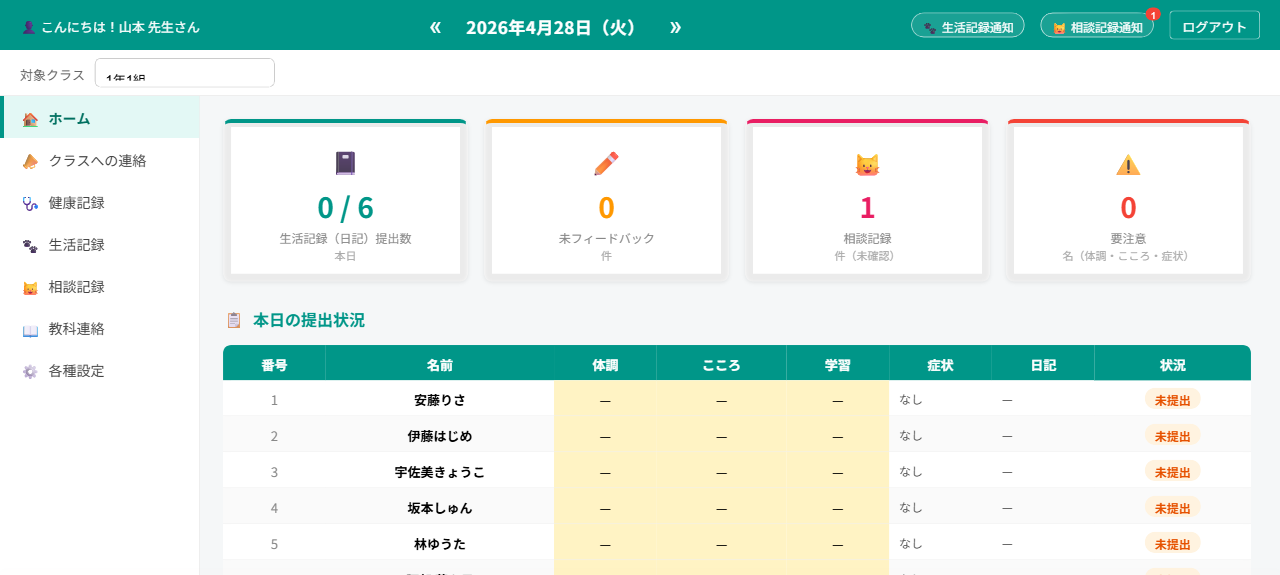The width and height of the screenshot is (1280, 575).
Task: Open the 相談記録 unconfirmed count card
Action: [x=867, y=200]
